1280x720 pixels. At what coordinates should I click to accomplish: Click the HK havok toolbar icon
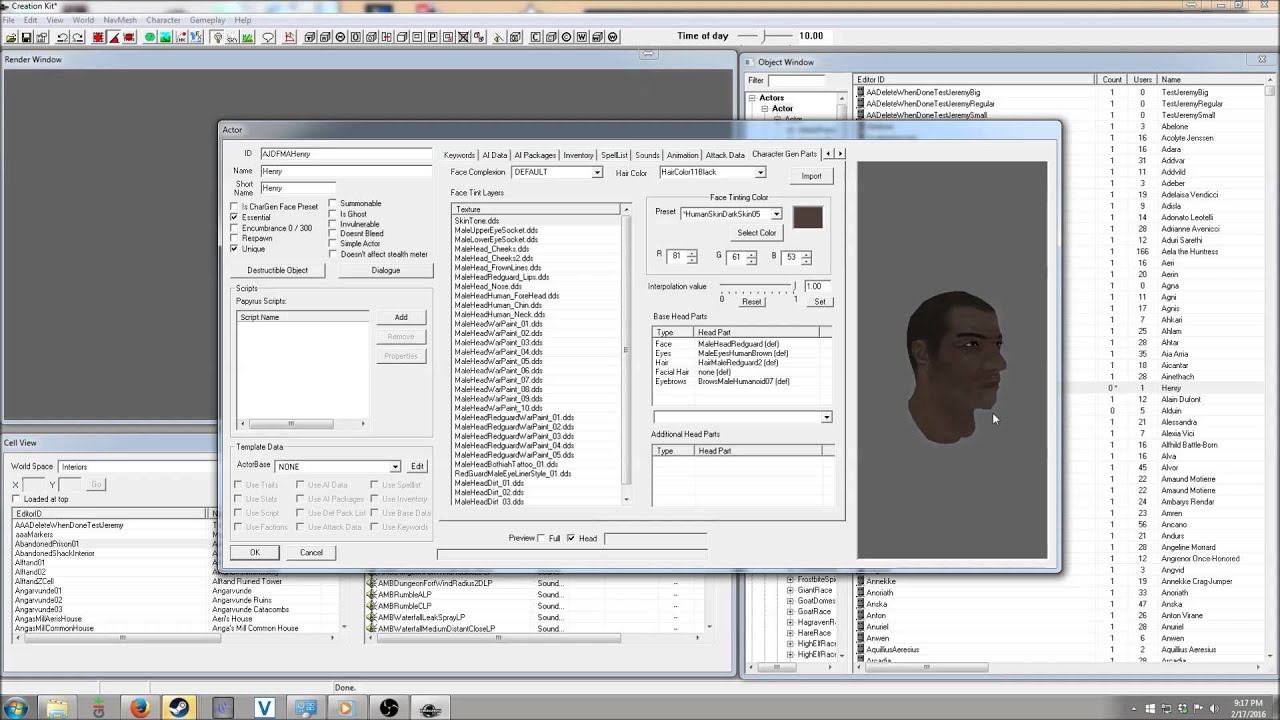point(181,37)
